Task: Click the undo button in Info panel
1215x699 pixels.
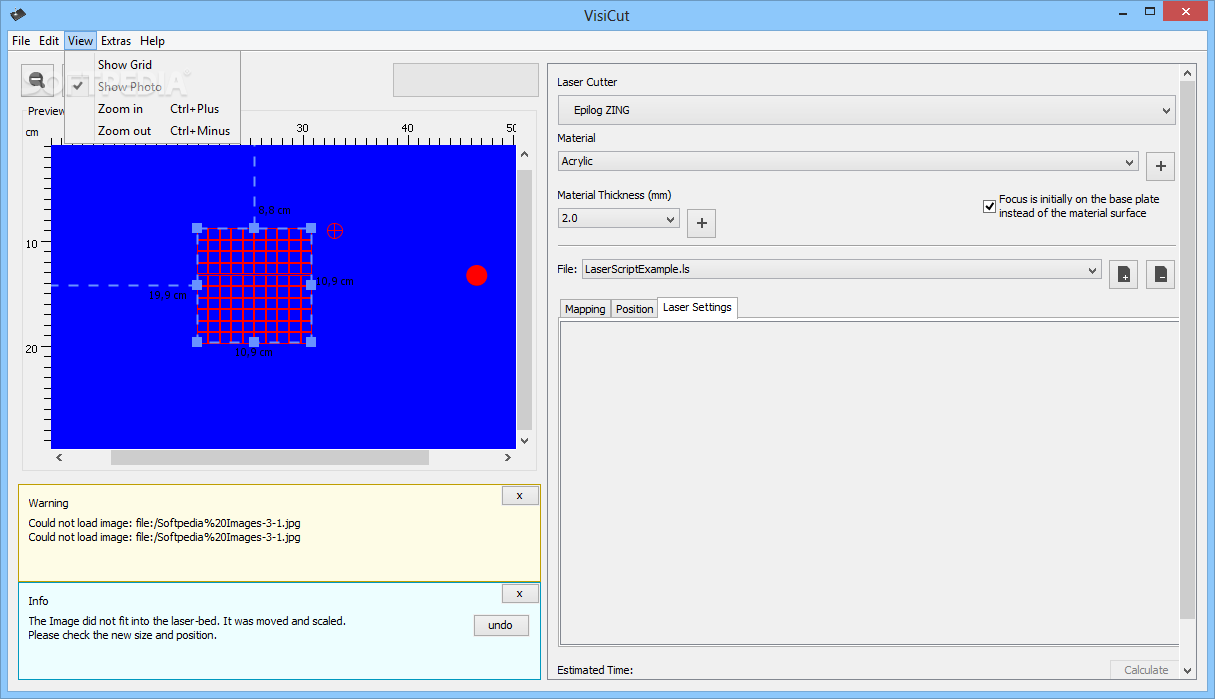Action: tap(500, 625)
